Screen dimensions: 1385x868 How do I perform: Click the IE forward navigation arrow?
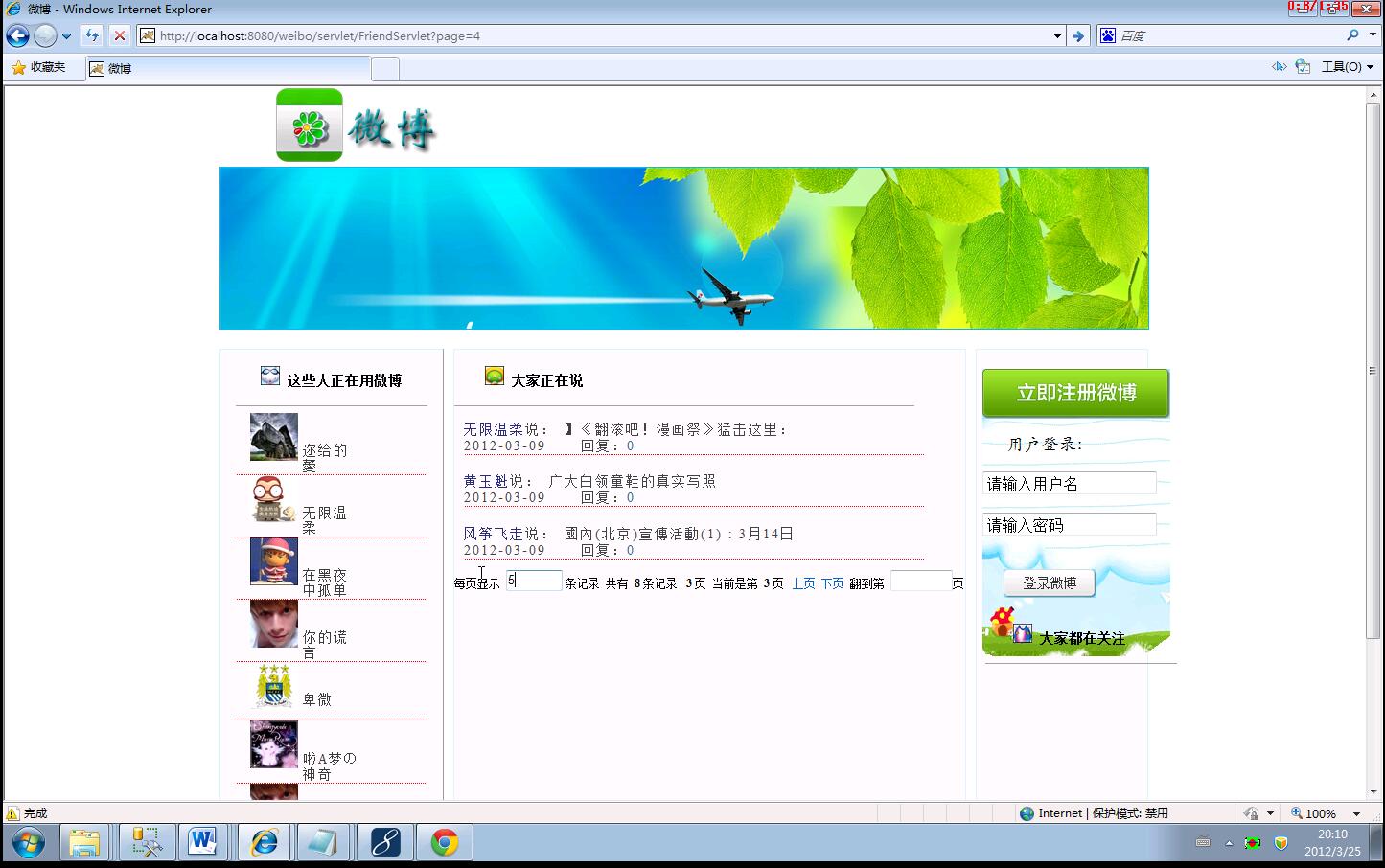click(45, 36)
